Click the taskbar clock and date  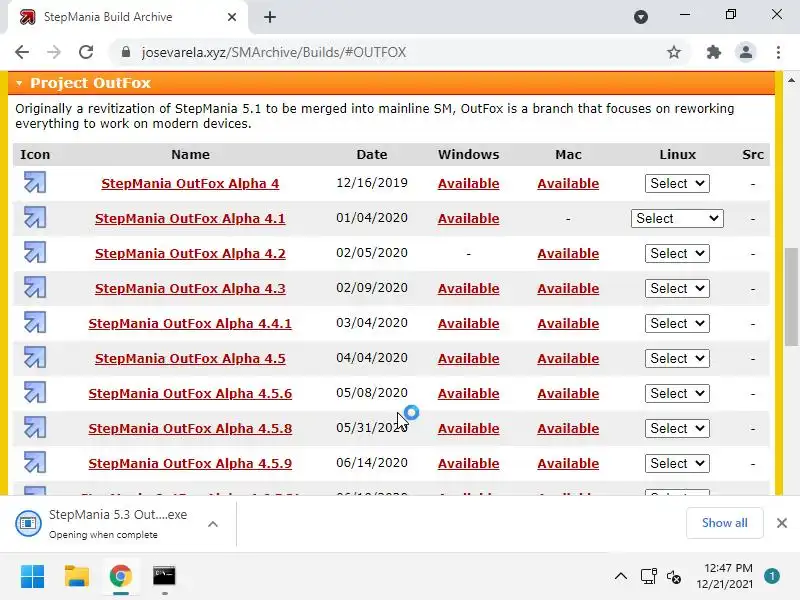point(724,576)
